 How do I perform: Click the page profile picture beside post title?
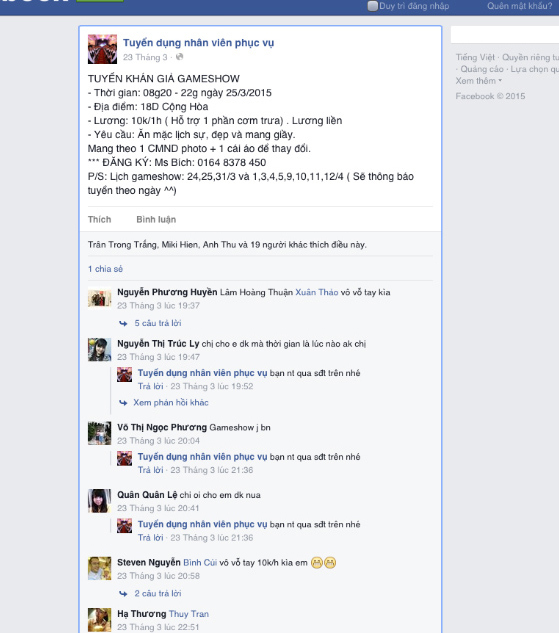point(102,49)
